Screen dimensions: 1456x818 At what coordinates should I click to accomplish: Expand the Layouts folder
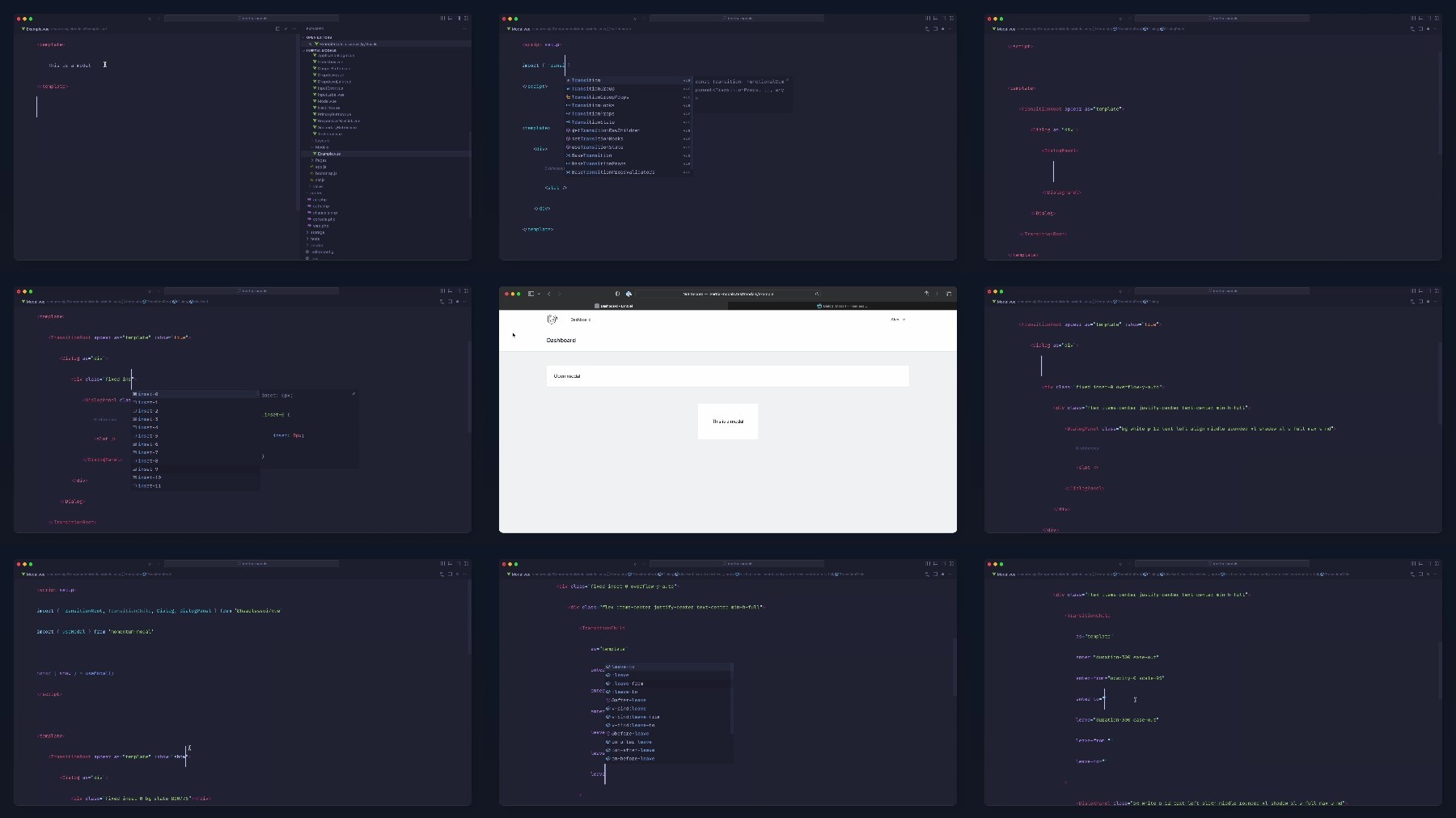[322, 141]
